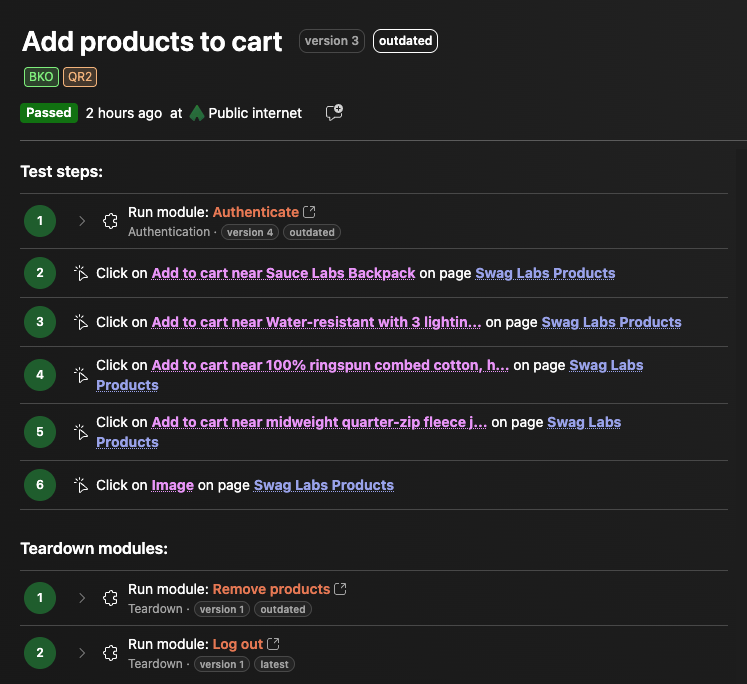Click step 5 green number circle

coord(40,432)
